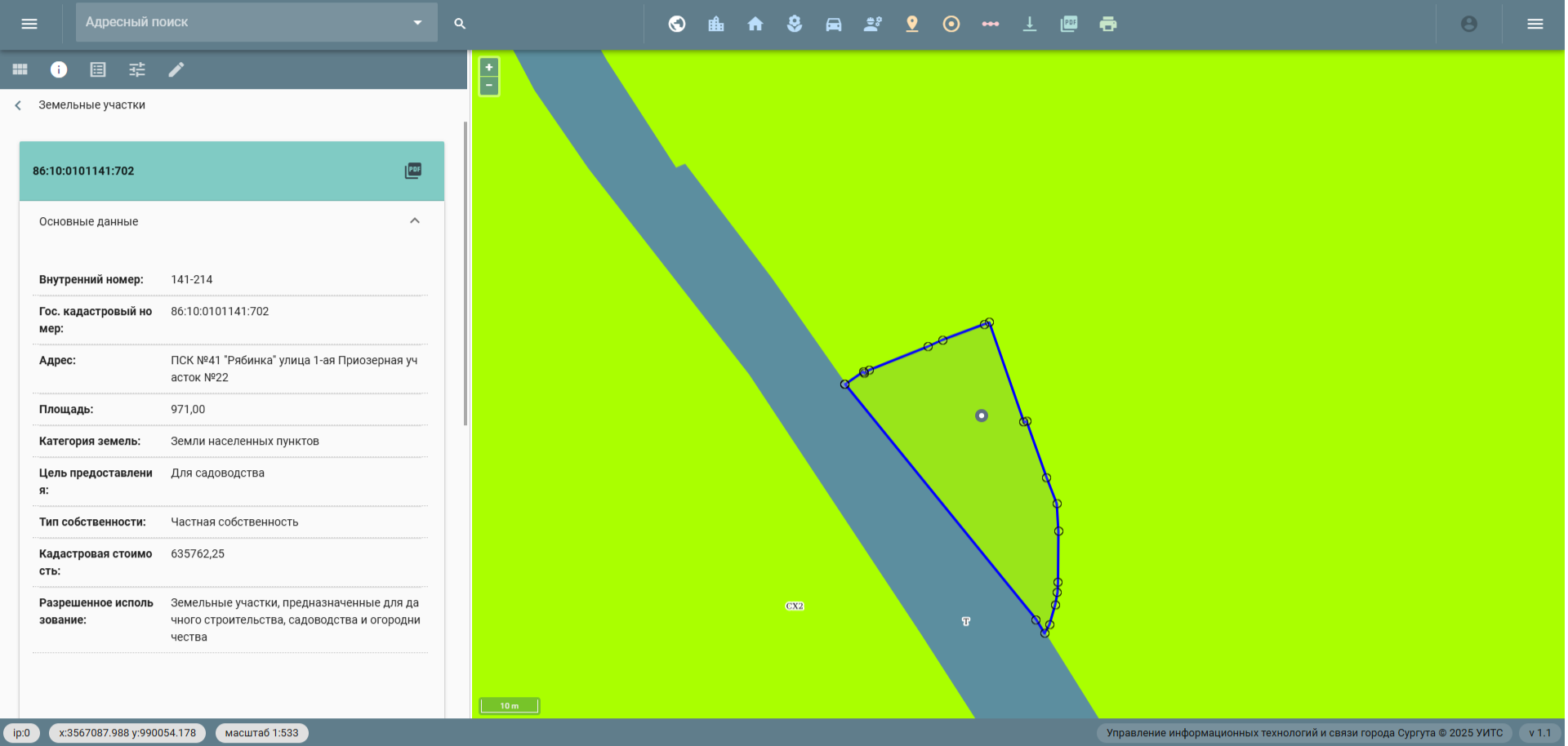Select the orange location pin tool
The width and height of the screenshot is (1568, 746).
pyautogui.click(x=912, y=24)
